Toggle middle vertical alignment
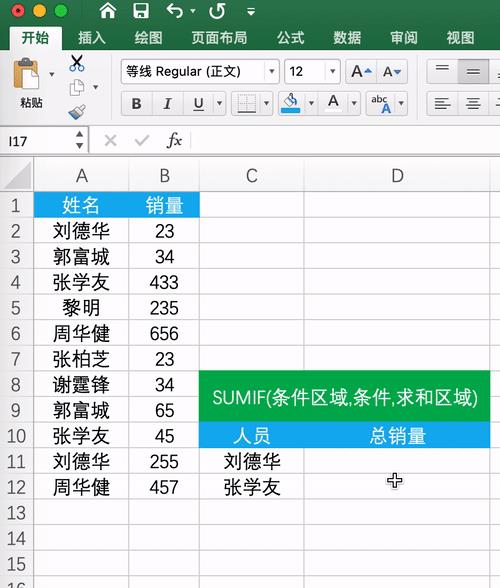Image resolution: width=500 pixels, height=588 pixels. pyautogui.click(x=473, y=71)
